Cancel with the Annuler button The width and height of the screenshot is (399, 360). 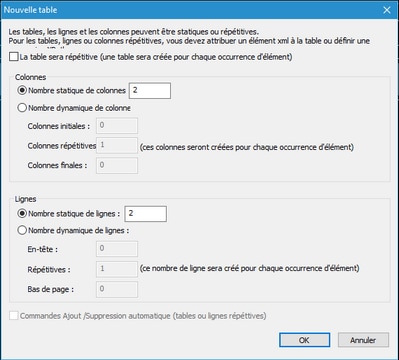pyautogui.click(x=363, y=340)
